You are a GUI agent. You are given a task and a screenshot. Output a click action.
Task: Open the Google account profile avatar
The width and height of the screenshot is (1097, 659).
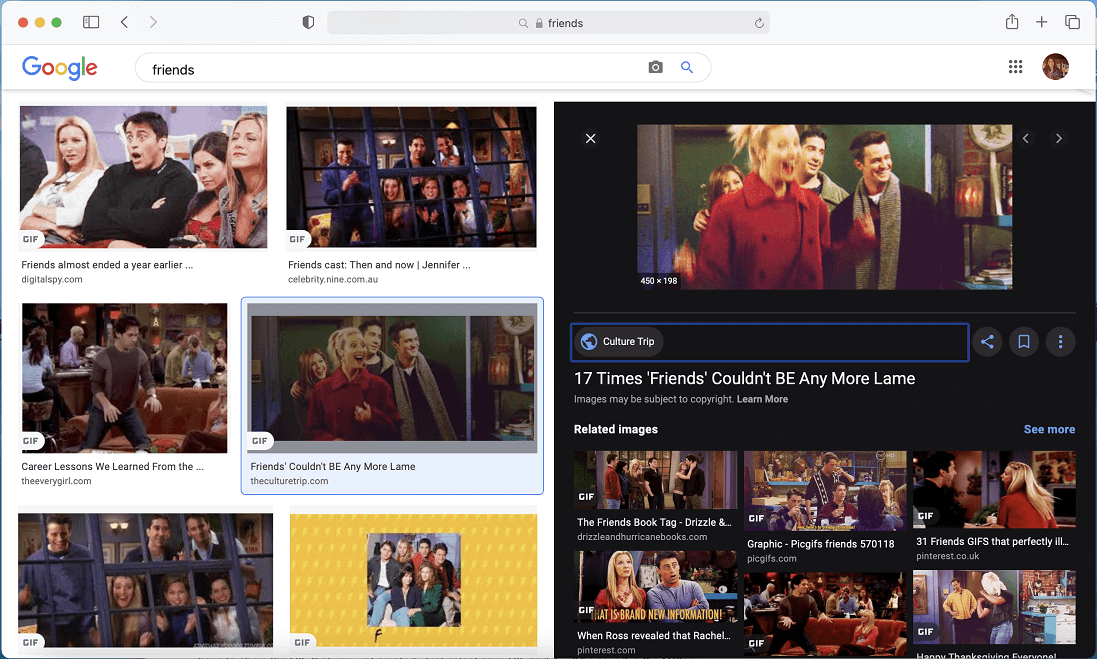(1055, 67)
